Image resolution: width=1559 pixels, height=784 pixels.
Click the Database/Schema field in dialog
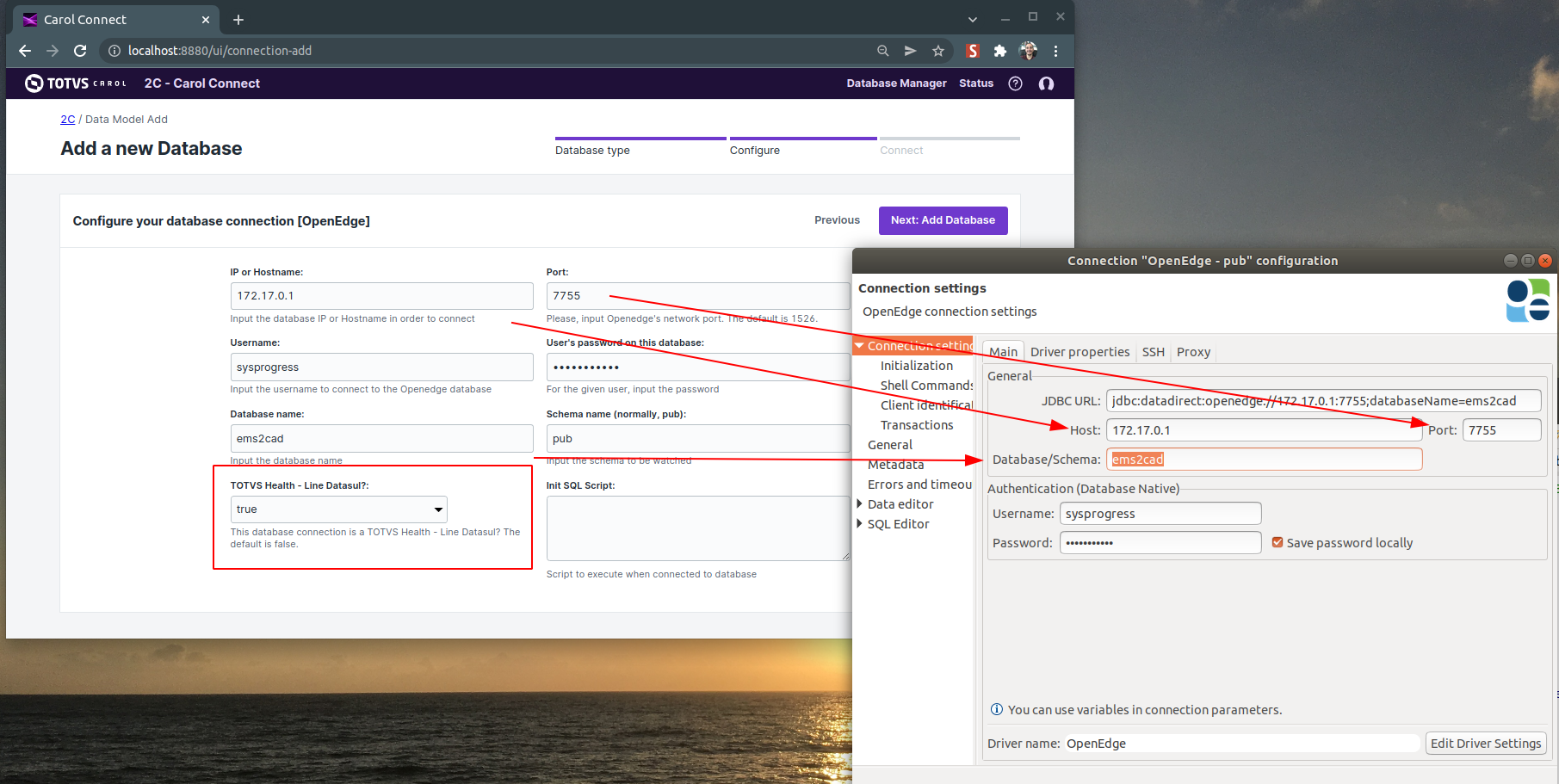[x=1264, y=460]
